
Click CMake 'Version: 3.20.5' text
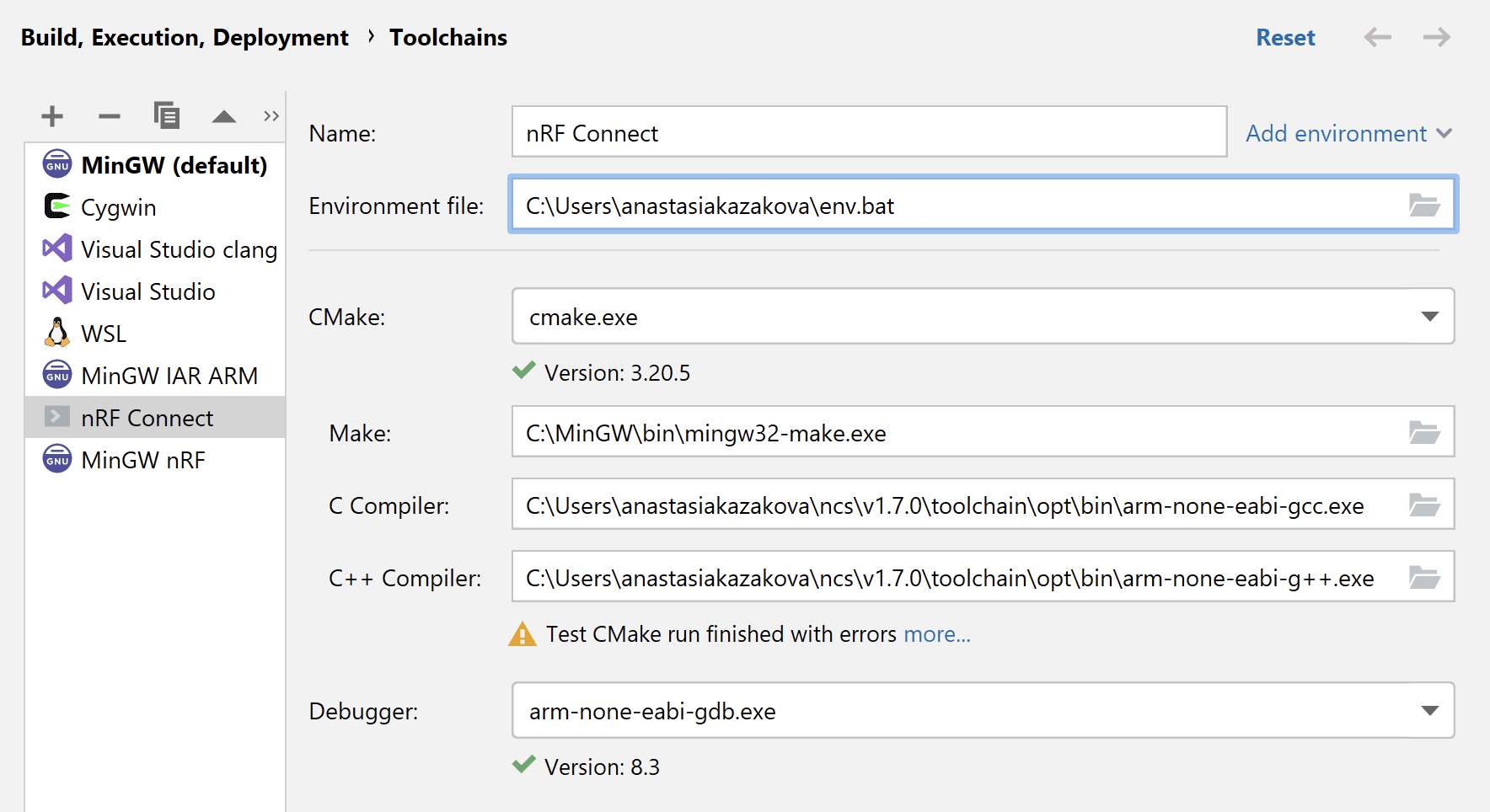617,372
